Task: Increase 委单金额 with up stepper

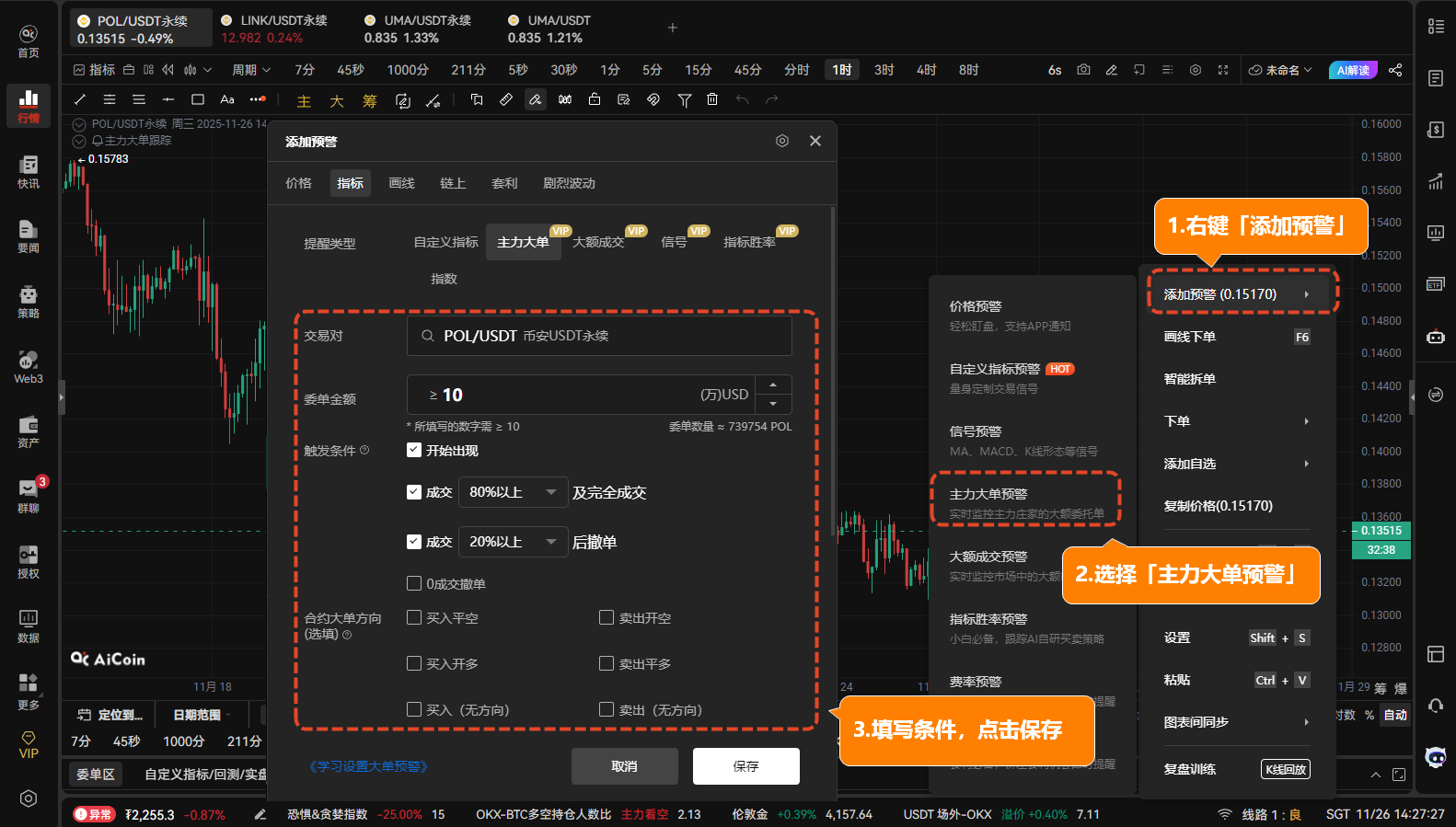Action: pos(773,385)
